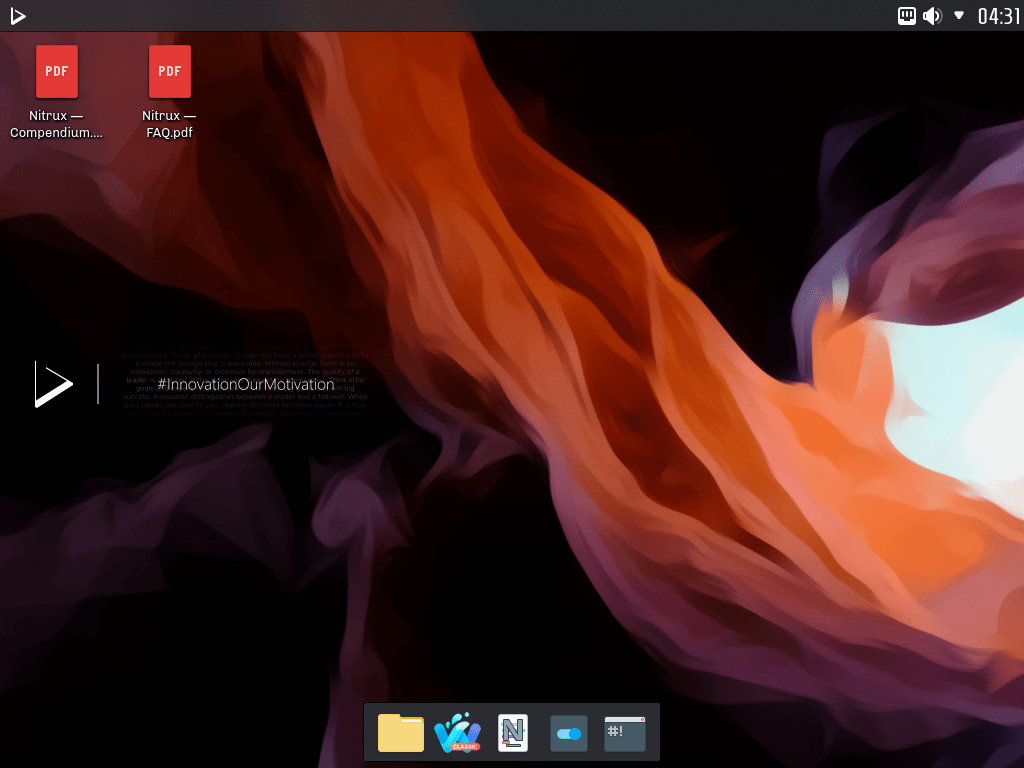Click the dock background left of folder
Screen dimensions: 1024x768
point(370,733)
